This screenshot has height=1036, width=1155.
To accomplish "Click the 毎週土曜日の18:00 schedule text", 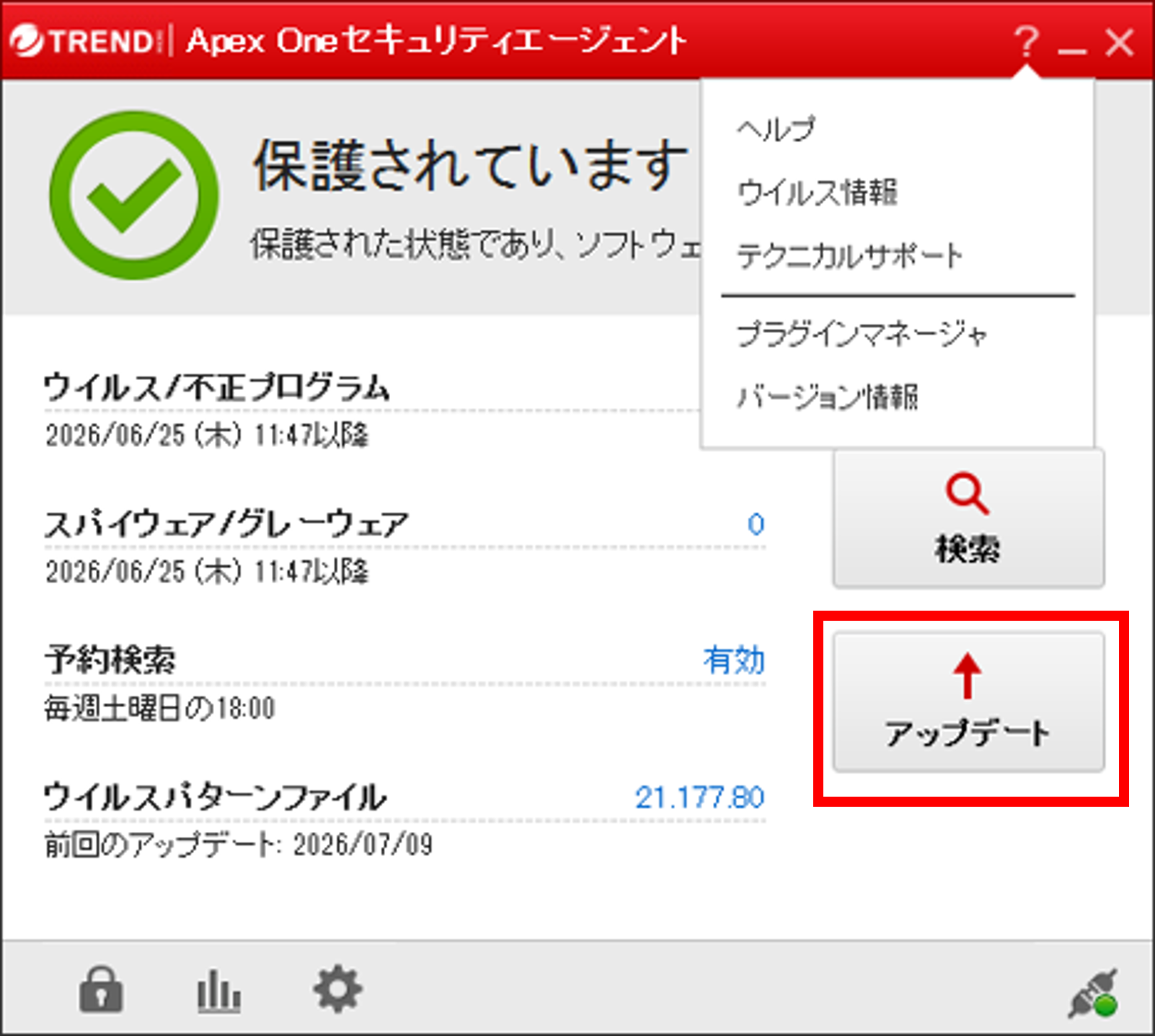I will [x=159, y=709].
